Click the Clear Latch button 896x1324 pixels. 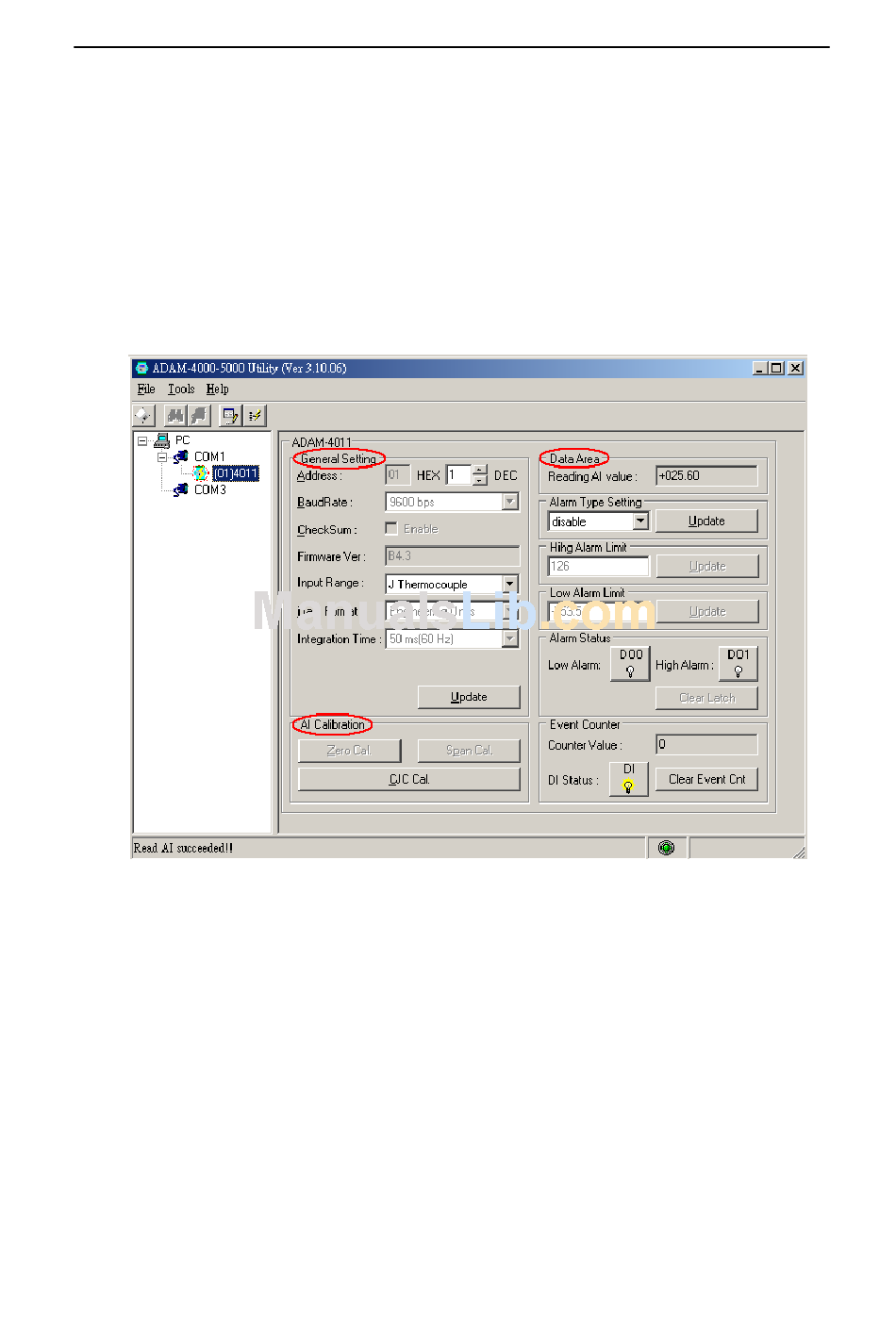coord(707,698)
